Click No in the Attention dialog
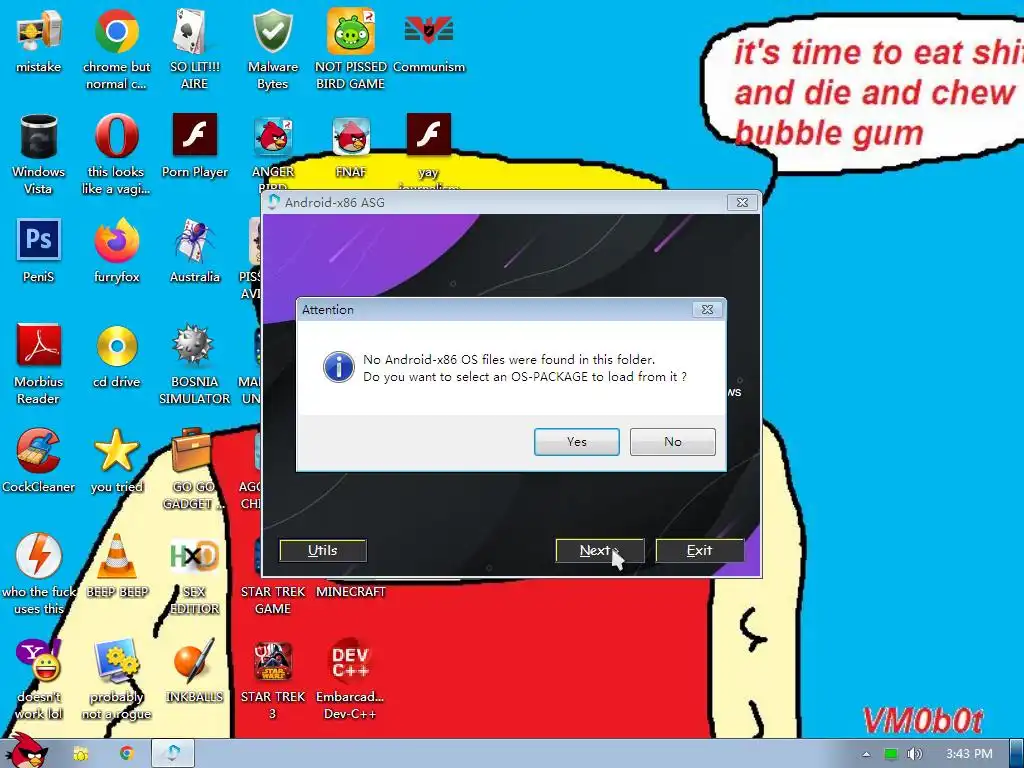 tap(673, 442)
